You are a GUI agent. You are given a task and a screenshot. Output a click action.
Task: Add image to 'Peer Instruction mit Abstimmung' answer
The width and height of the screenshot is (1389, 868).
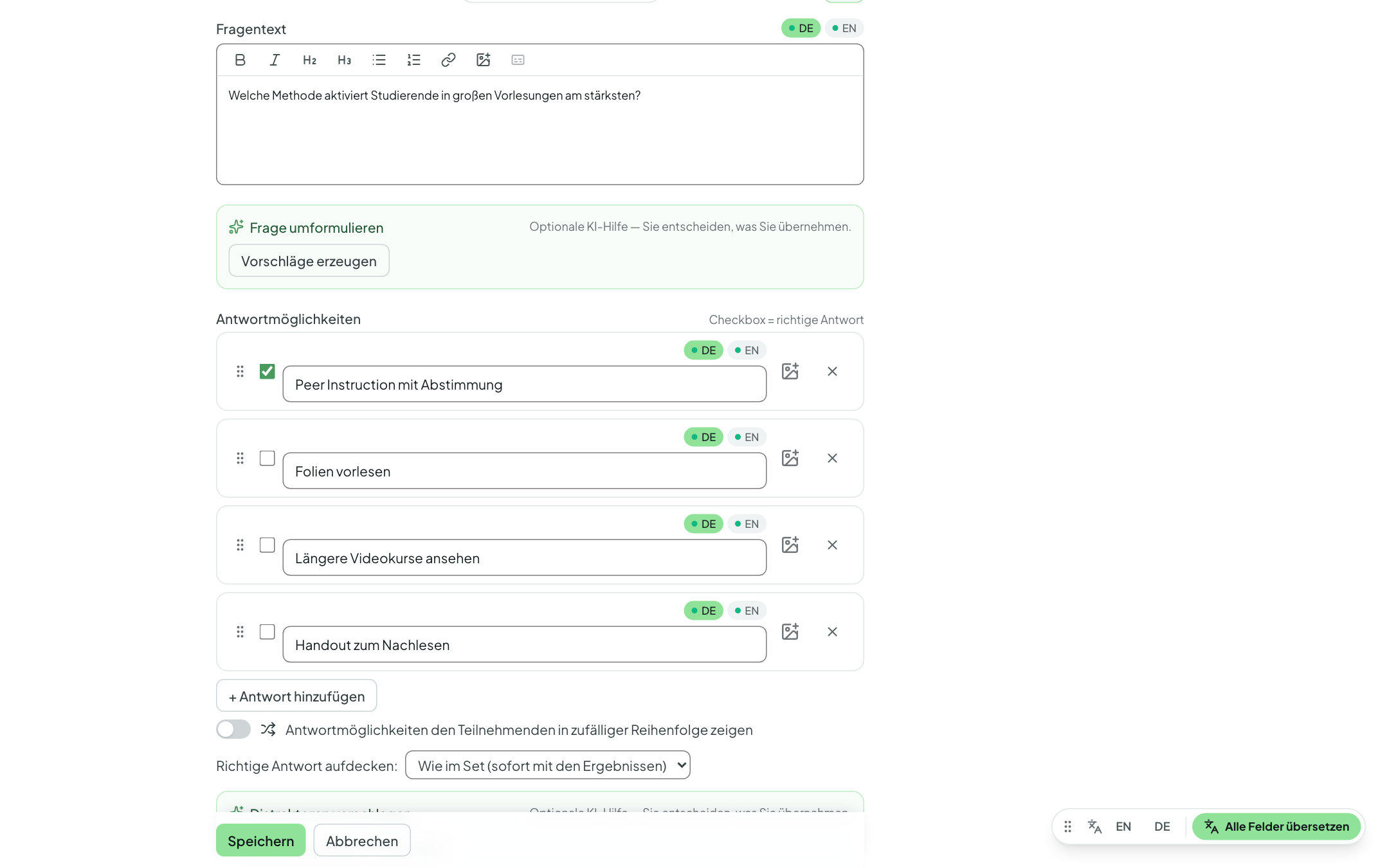click(x=790, y=371)
